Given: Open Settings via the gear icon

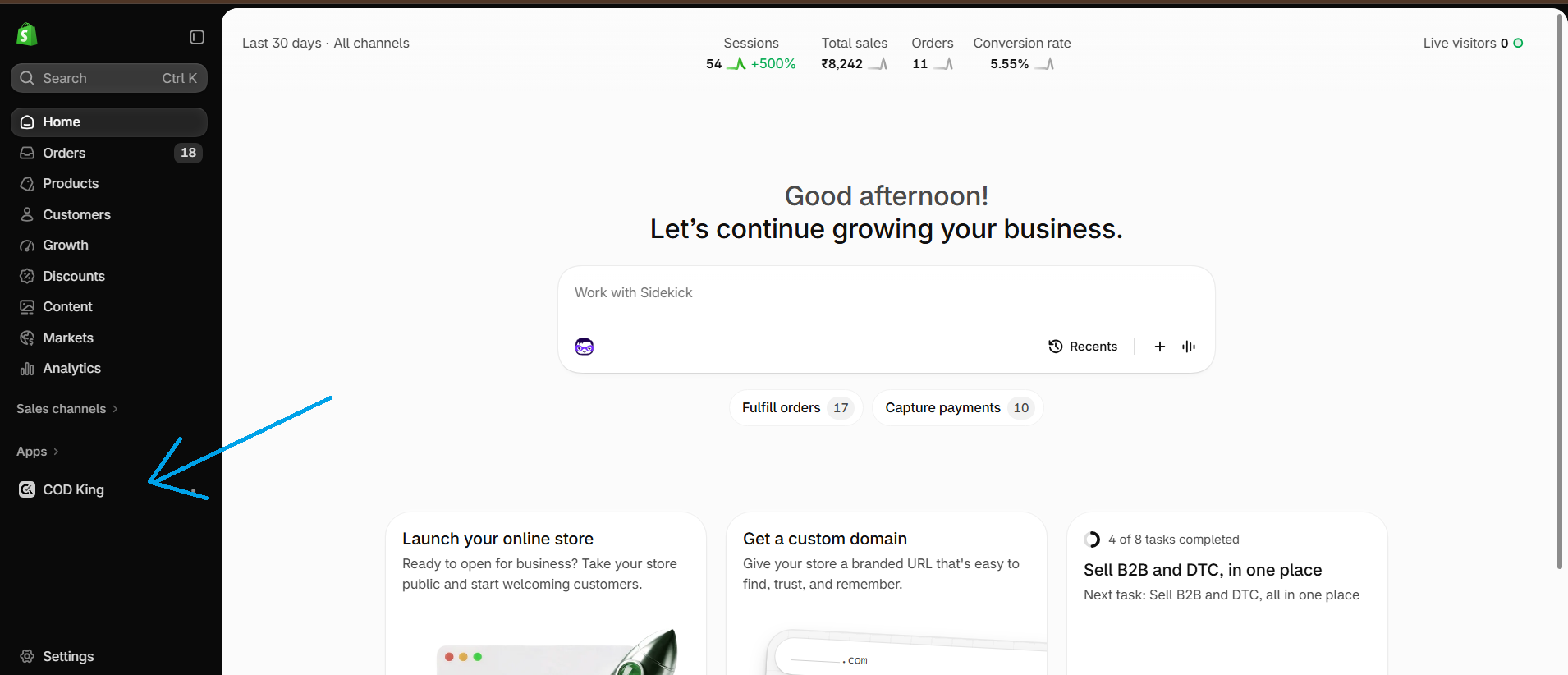Looking at the screenshot, I should pyautogui.click(x=27, y=656).
